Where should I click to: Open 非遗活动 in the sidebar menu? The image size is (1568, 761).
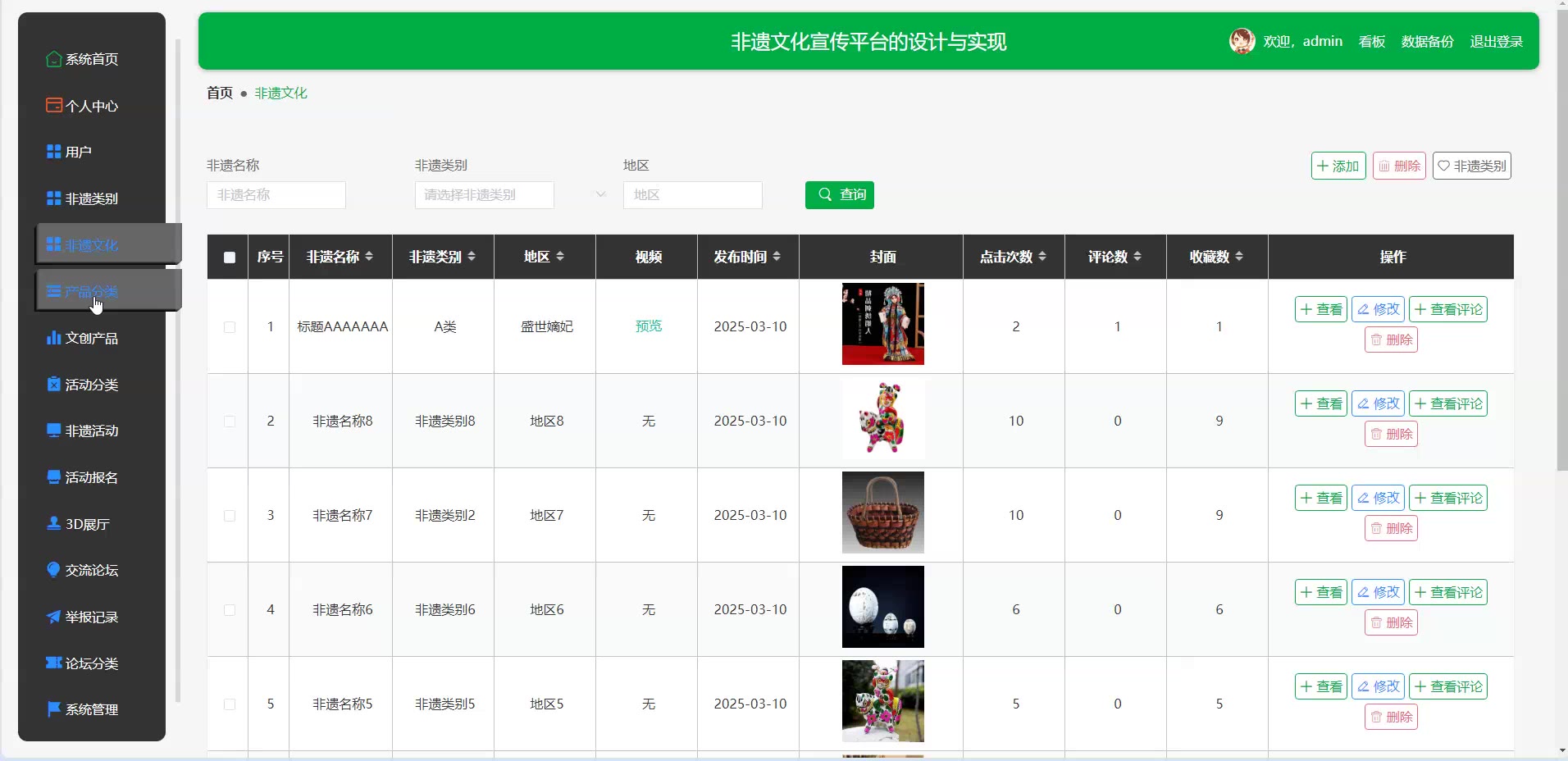tap(92, 431)
